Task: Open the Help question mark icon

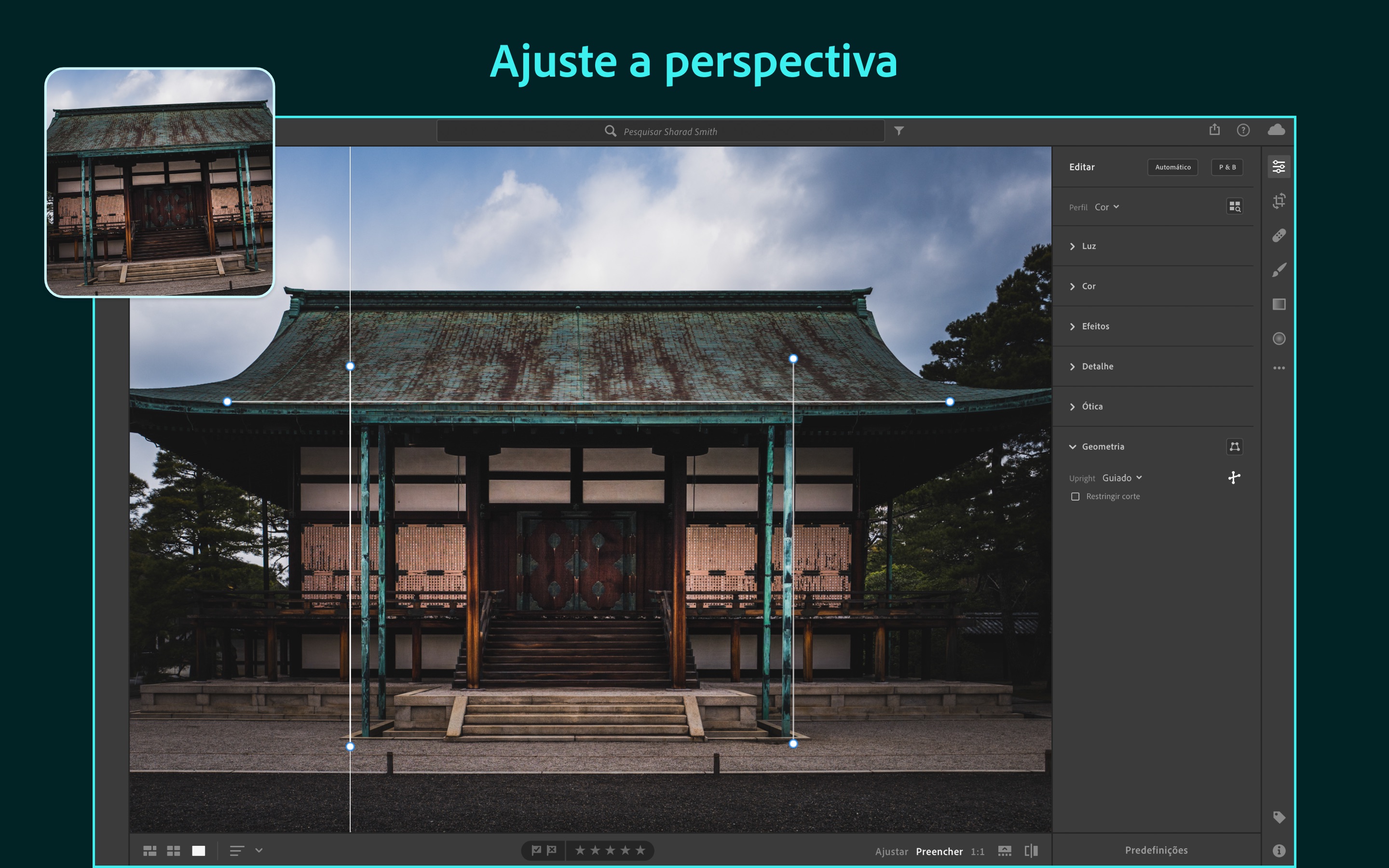Action: pos(1243,130)
